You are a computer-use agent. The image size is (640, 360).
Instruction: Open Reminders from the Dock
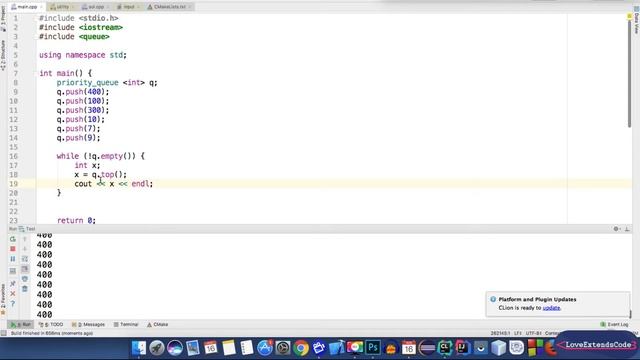(247, 348)
